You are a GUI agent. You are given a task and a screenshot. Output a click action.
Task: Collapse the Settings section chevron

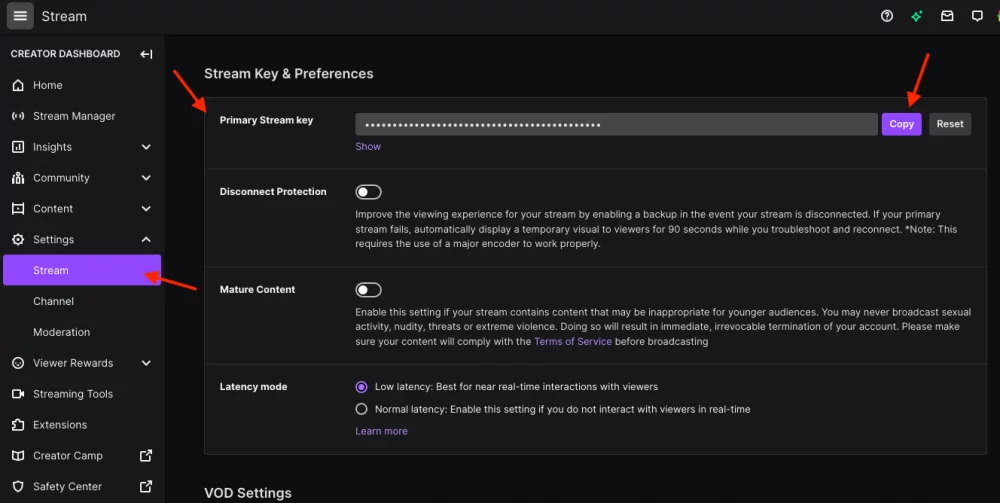tap(146, 240)
